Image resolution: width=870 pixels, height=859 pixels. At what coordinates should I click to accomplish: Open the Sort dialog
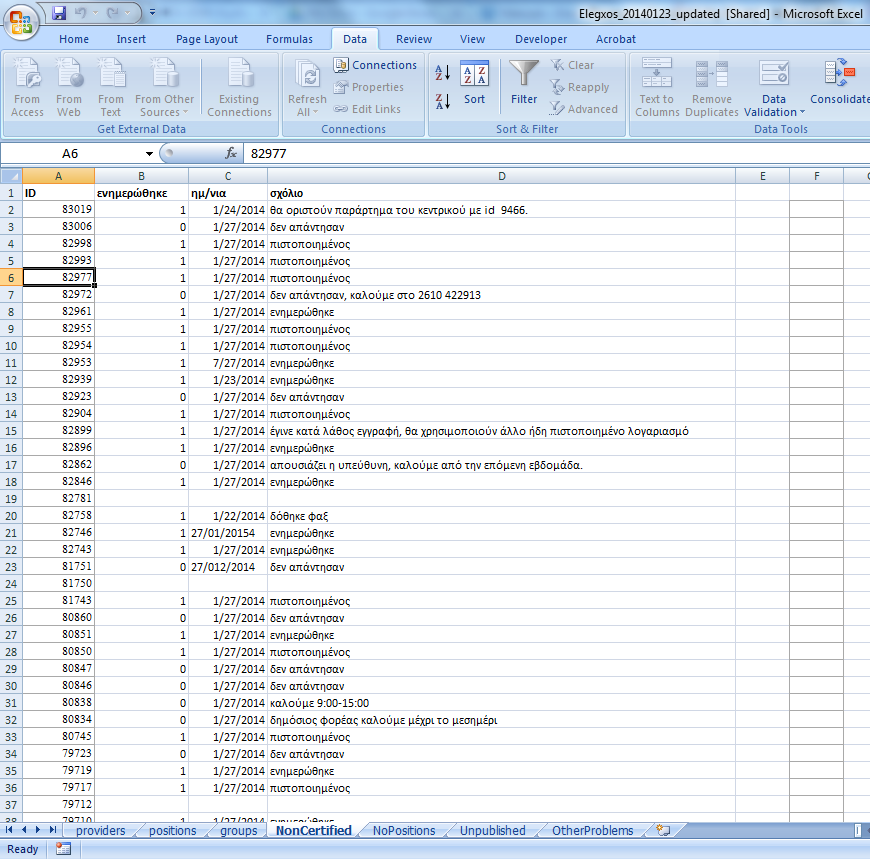[x=474, y=82]
